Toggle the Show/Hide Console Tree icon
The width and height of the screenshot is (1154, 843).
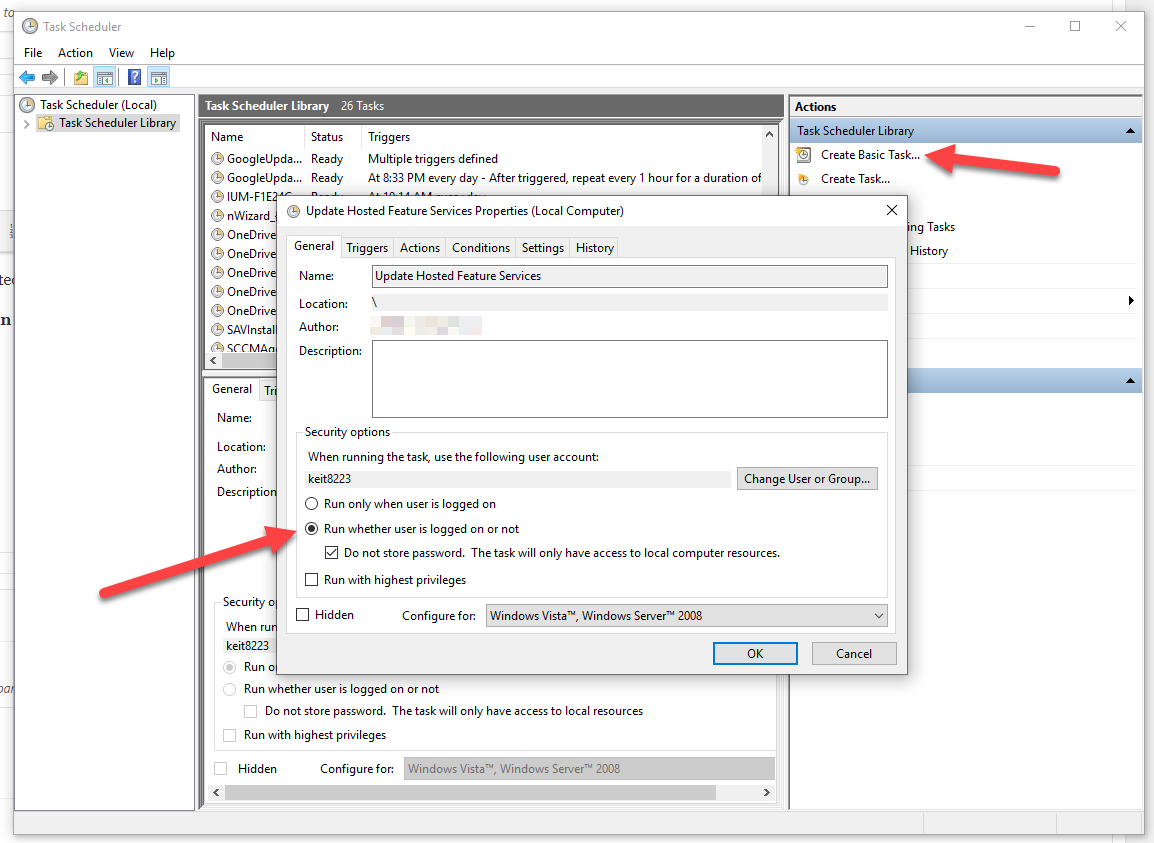click(106, 77)
